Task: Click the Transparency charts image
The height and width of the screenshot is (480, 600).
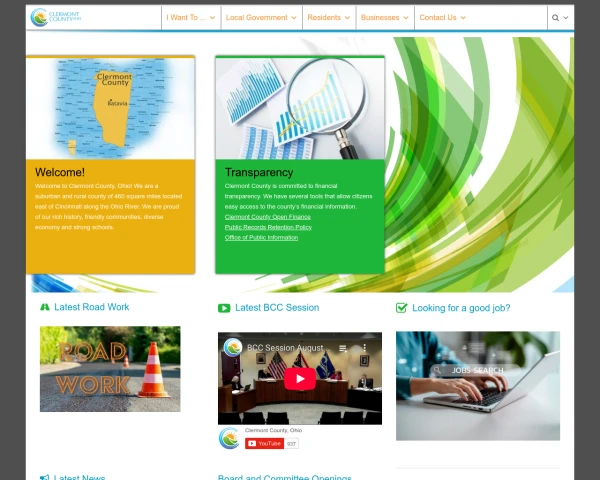Action: pos(300,108)
